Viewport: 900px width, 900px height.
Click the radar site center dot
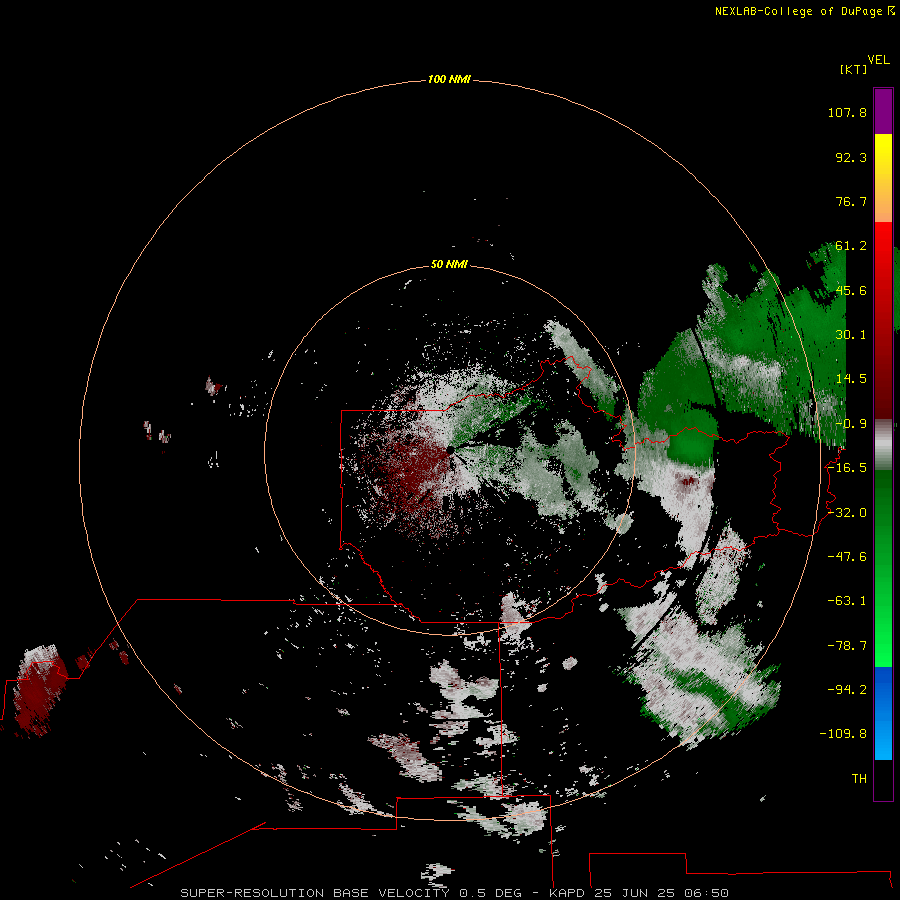click(x=451, y=451)
